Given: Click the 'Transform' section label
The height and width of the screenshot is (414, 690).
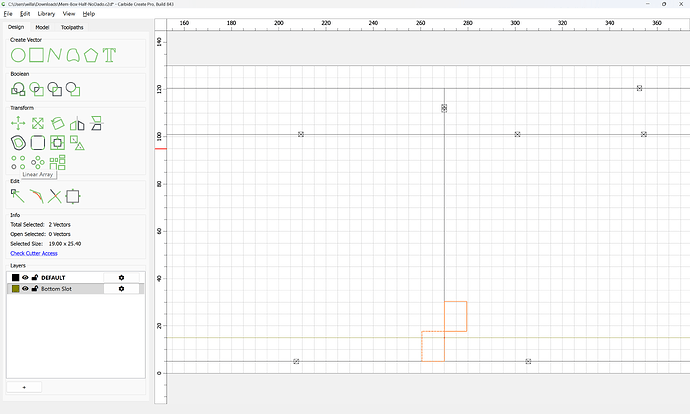Looking at the screenshot, I should (x=22, y=108).
